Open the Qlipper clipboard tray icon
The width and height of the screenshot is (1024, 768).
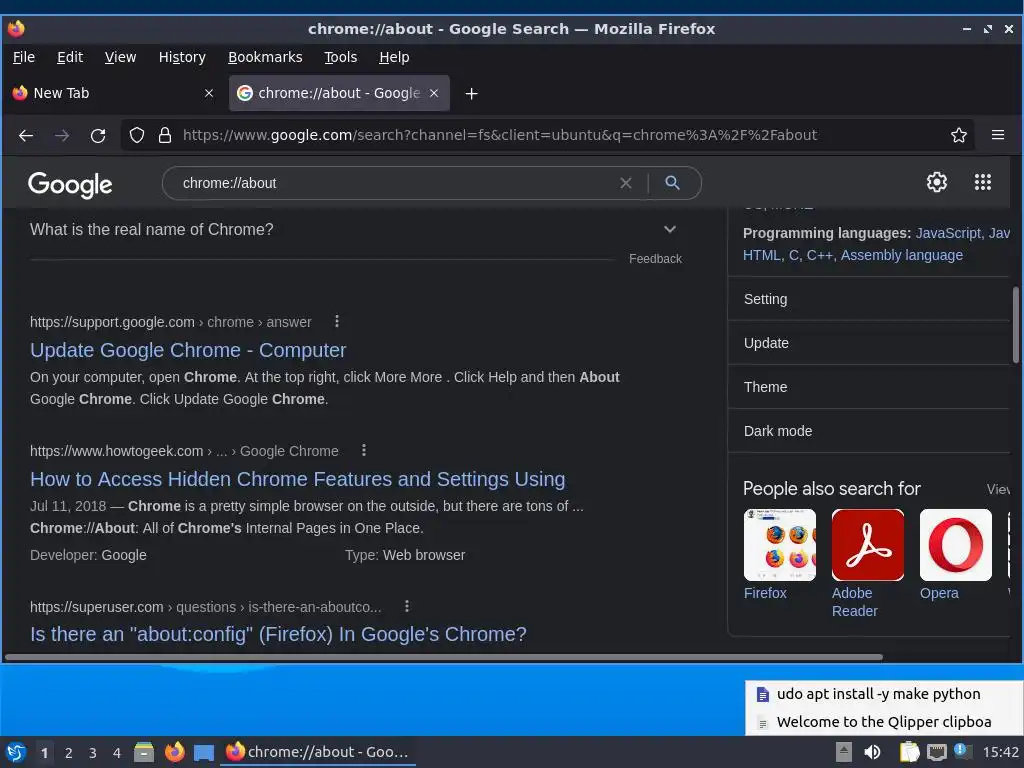[909, 752]
